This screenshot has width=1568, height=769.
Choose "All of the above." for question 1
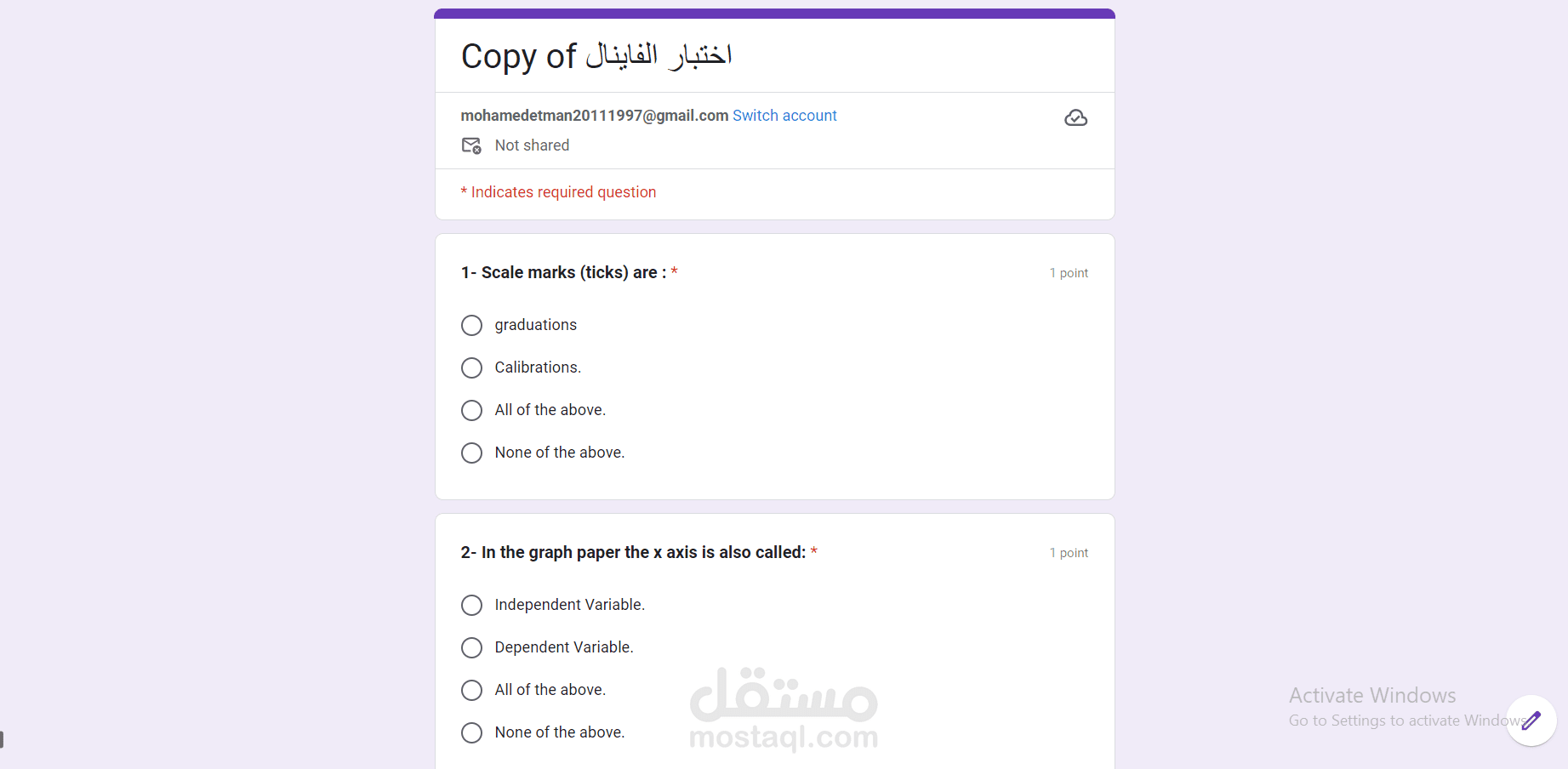coord(471,410)
